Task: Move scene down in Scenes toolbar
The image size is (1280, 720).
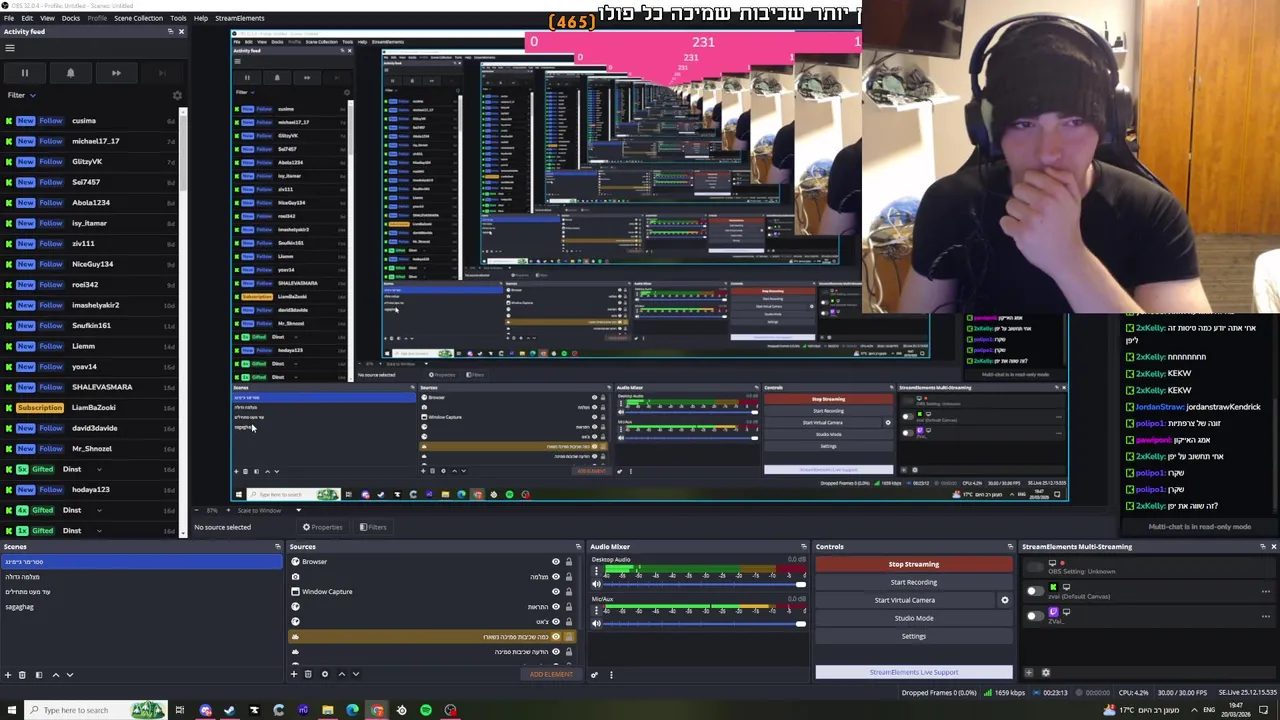Action: (x=69, y=675)
